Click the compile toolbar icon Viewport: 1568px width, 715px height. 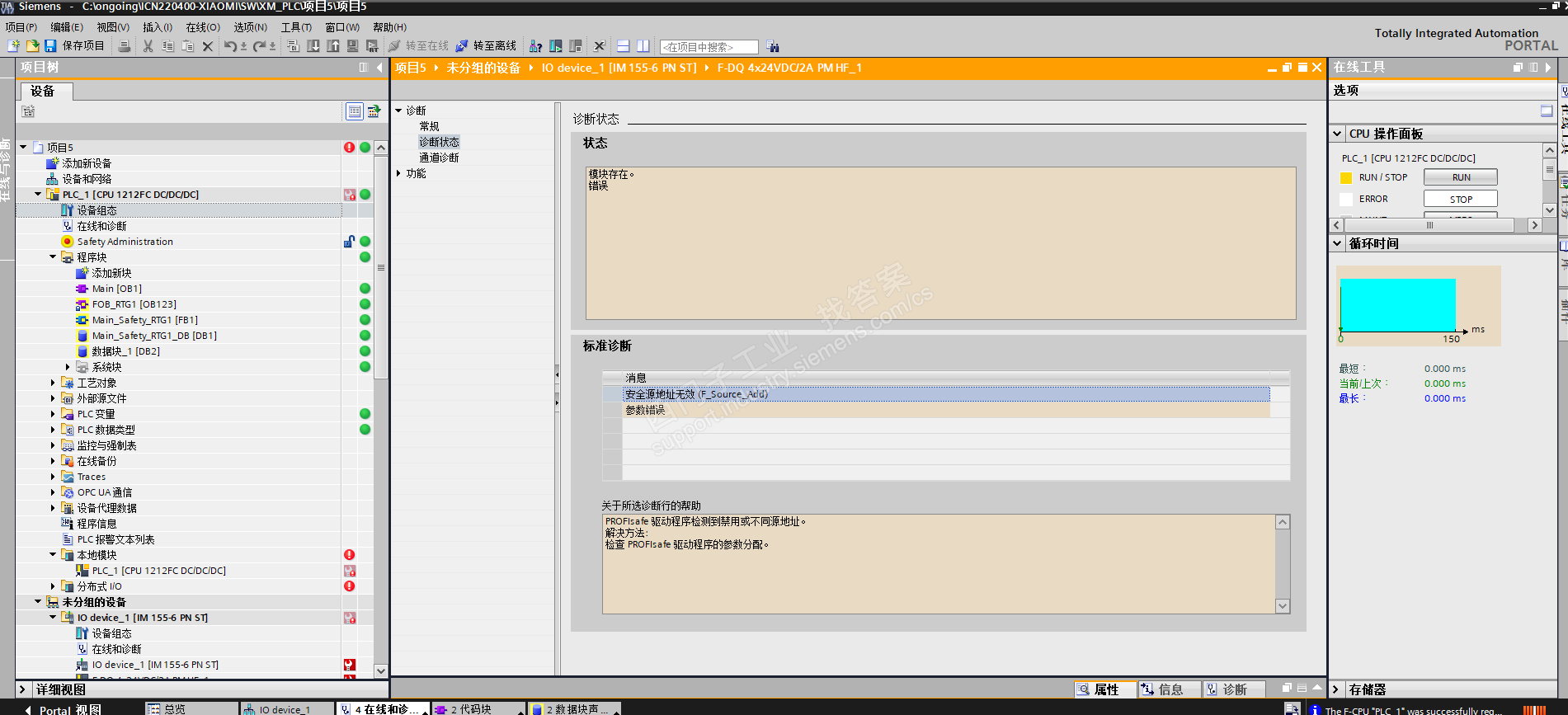293,46
